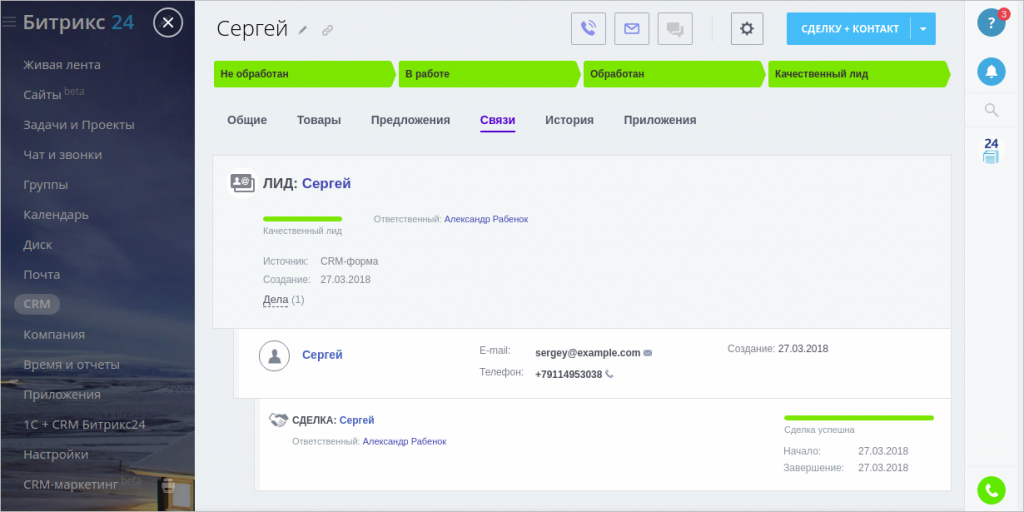The width and height of the screenshot is (1024, 512).
Task: Click the hamburger menu icon beside Битрикс
Action: 8,22
